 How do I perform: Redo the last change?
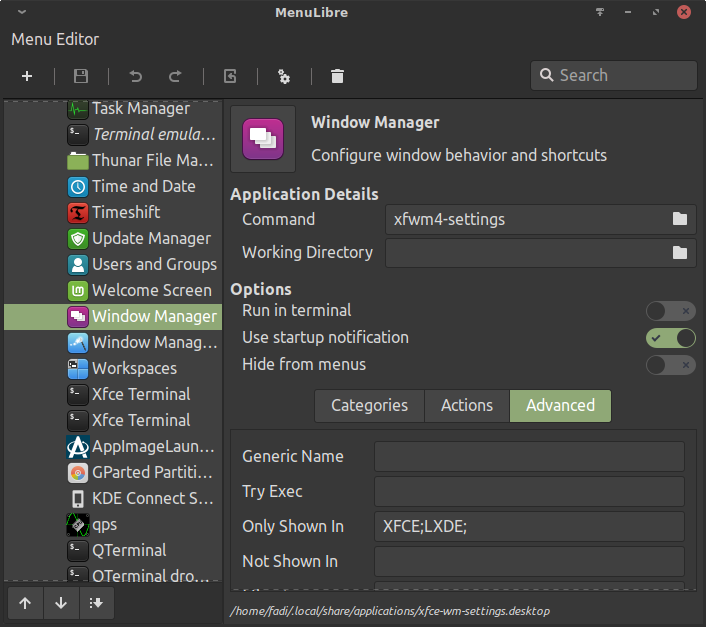click(x=175, y=76)
